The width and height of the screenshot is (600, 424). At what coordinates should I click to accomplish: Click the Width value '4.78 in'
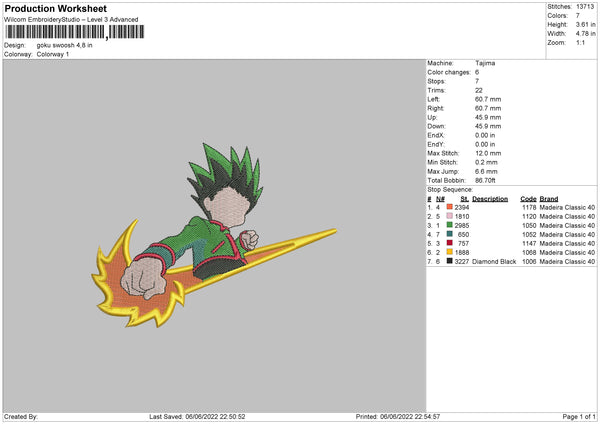click(x=585, y=34)
